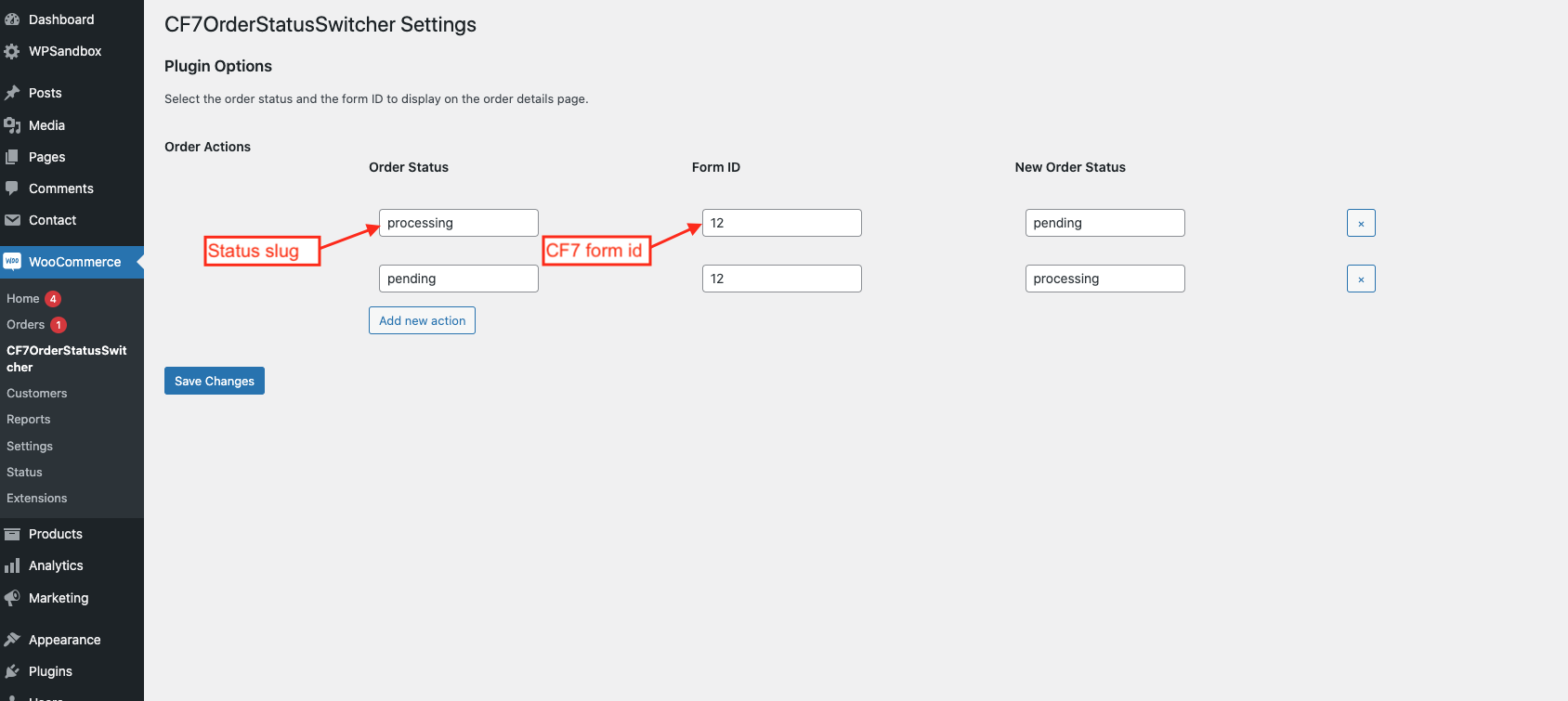This screenshot has height=701, width=1568.
Task: Click the Comments speech bubble icon
Action: click(12, 188)
